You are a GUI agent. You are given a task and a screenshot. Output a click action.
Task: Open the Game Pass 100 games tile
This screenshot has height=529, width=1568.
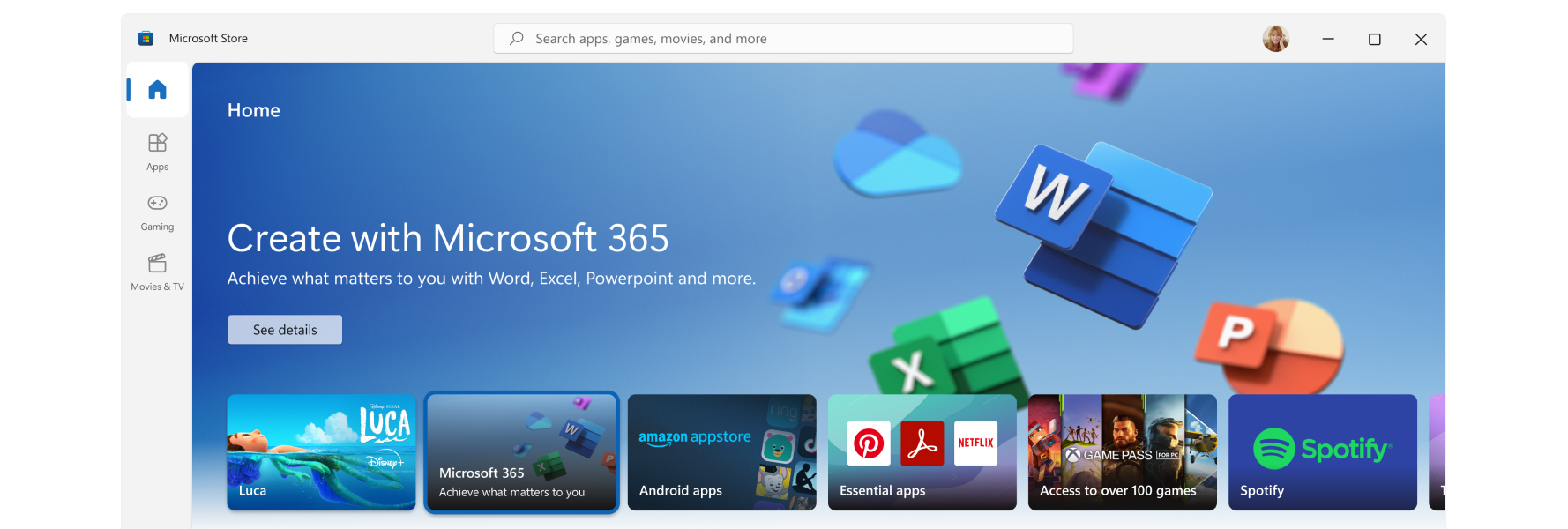1122,452
